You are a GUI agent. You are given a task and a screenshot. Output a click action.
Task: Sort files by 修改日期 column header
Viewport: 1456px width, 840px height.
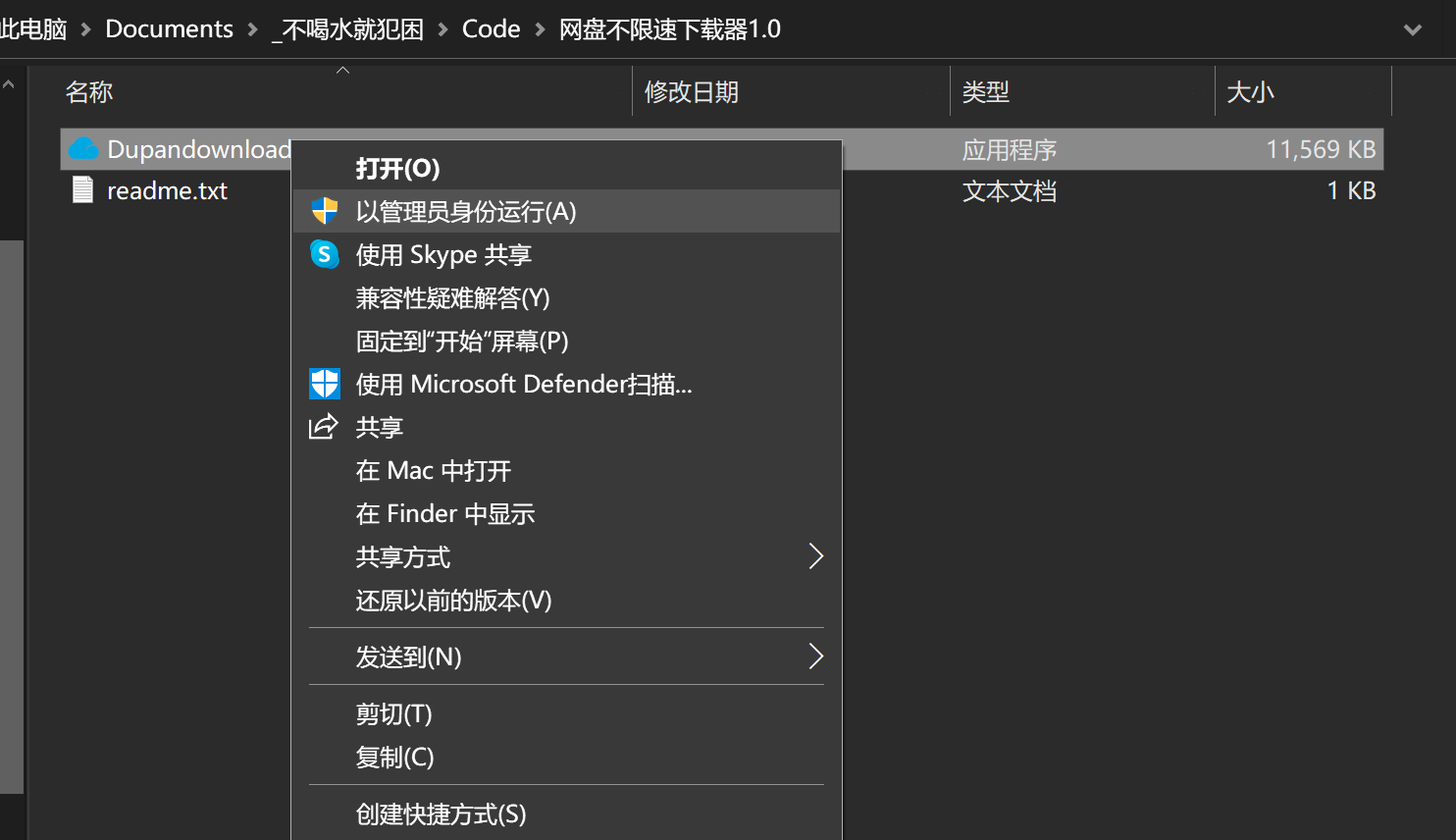click(692, 92)
